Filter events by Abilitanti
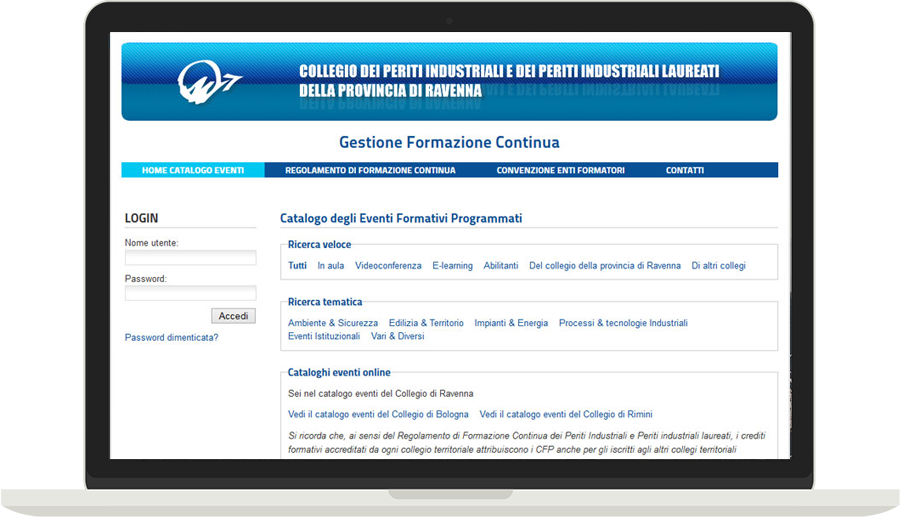The width and height of the screenshot is (900, 517). coord(501,266)
